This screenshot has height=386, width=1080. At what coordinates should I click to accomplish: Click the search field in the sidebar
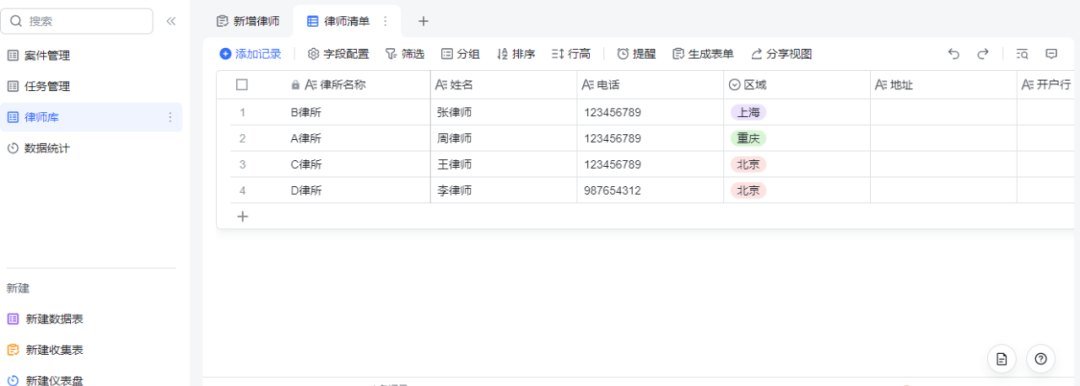pyautogui.click(x=76, y=21)
